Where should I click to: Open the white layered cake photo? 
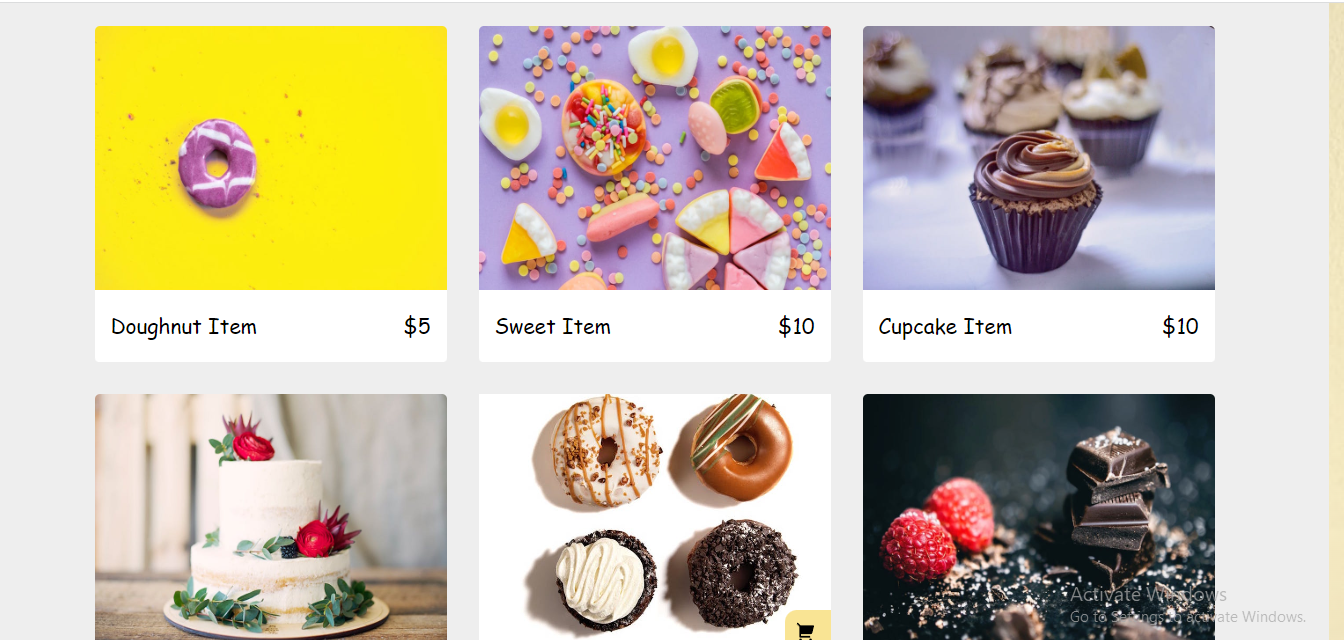click(x=271, y=517)
